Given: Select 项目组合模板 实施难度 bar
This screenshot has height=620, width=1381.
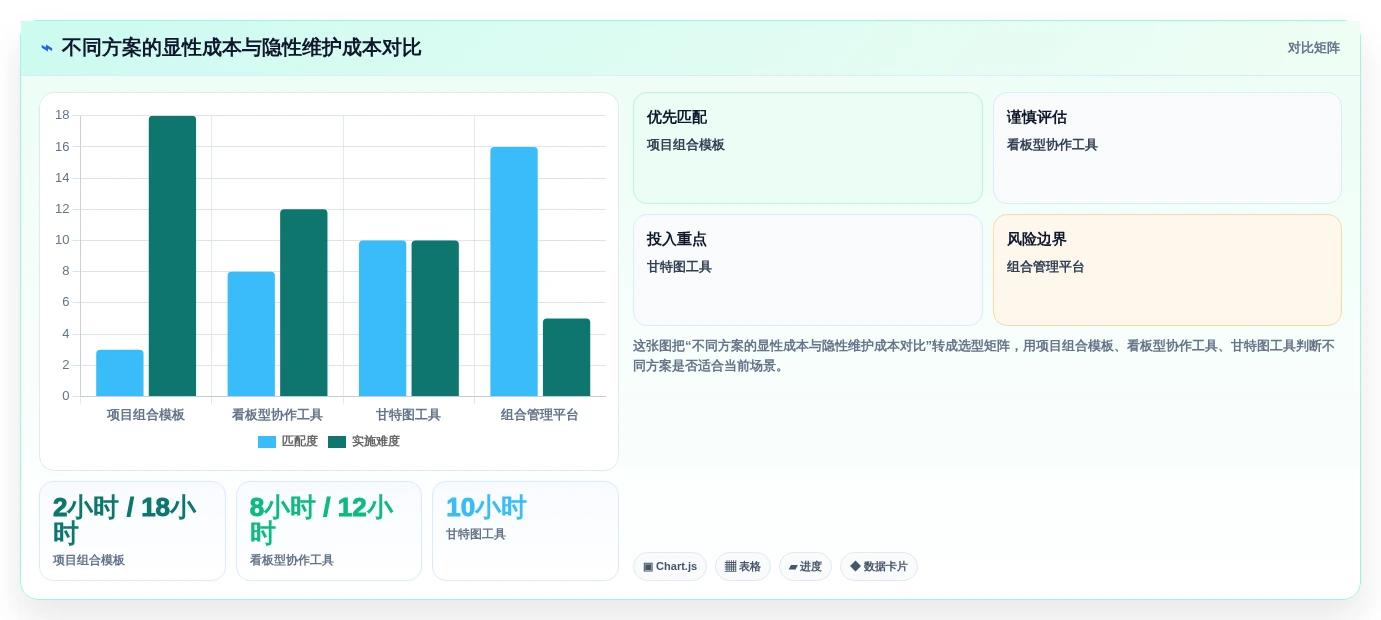Looking at the screenshot, I should click(x=172, y=256).
